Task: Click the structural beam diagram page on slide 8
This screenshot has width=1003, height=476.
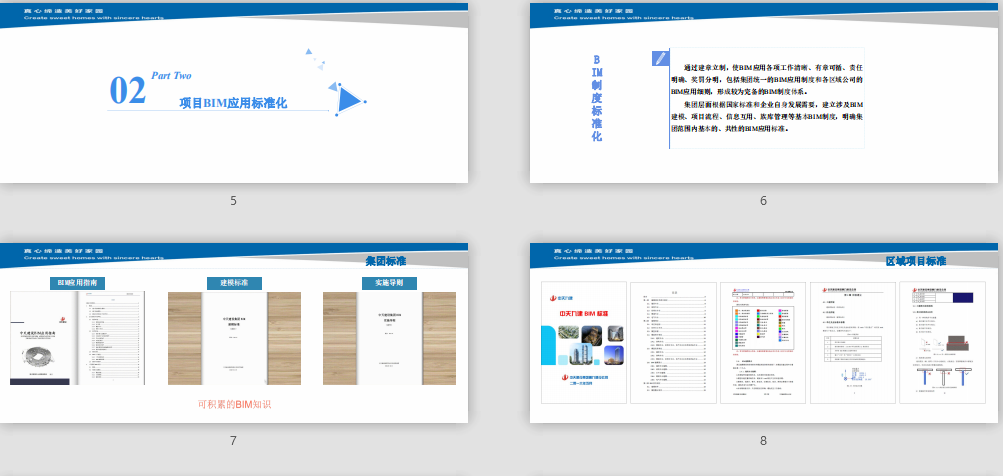Action: pyautogui.click(x=942, y=342)
